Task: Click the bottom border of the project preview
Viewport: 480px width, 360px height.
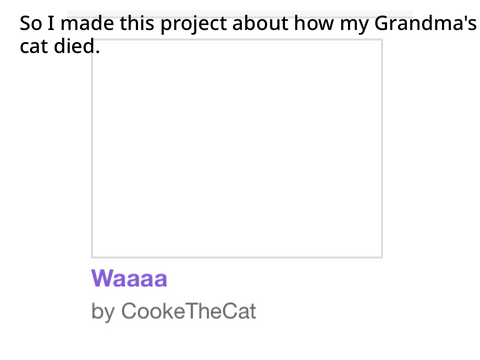Action: [237, 257]
